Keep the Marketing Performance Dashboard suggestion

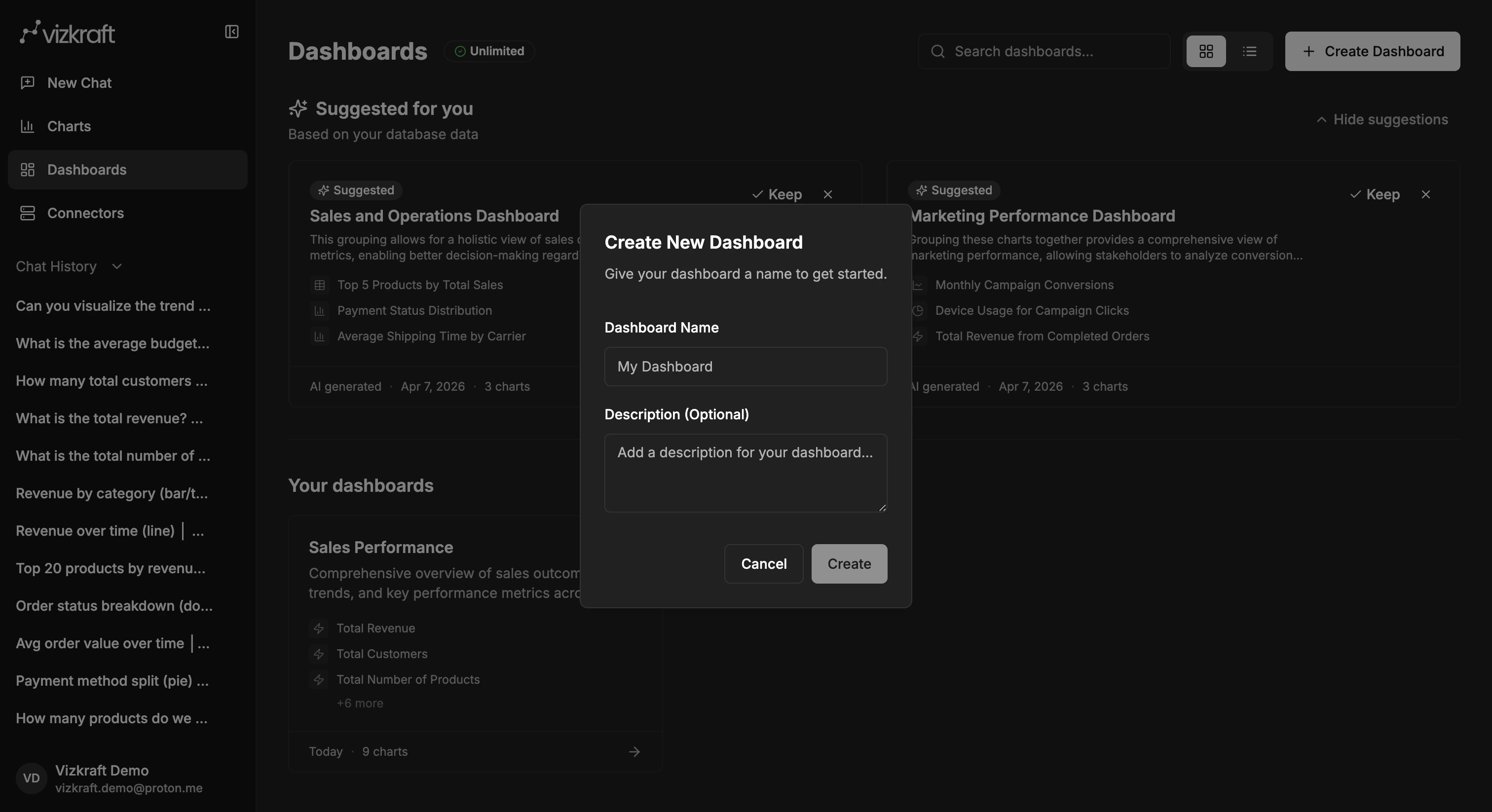1376,194
